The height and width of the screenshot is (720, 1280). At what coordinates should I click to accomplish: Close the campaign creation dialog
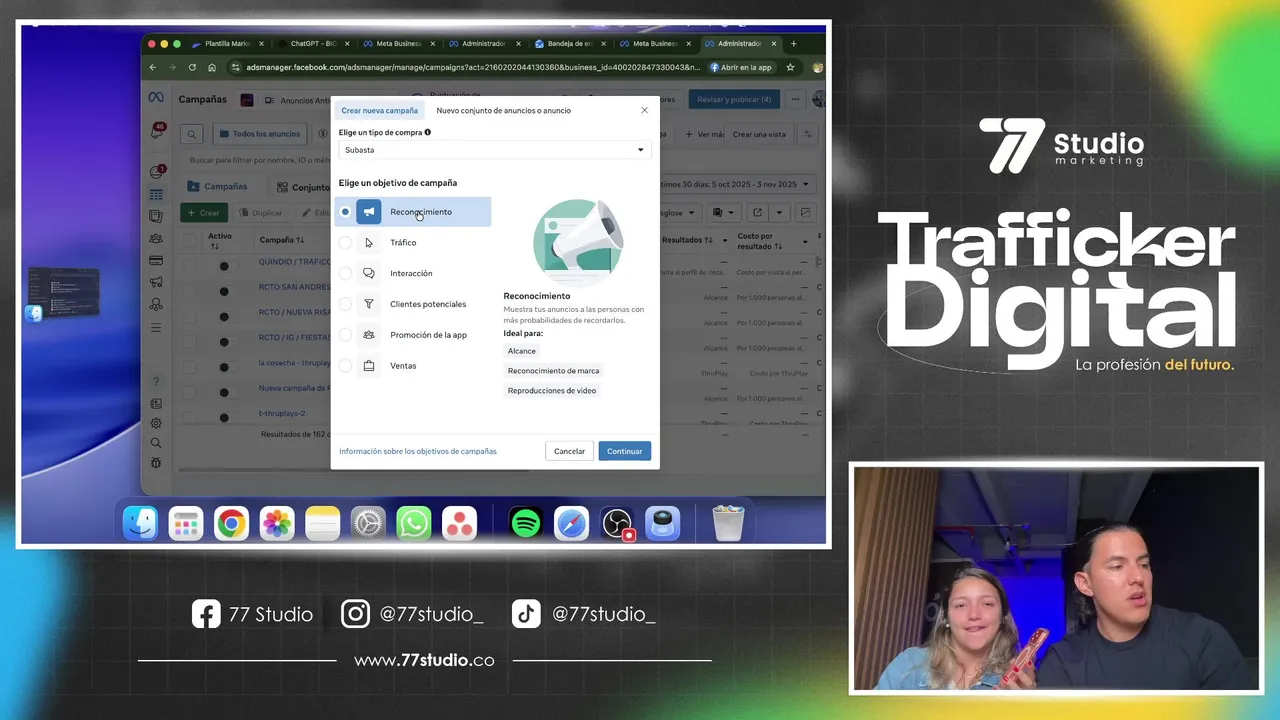pyautogui.click(x=644, y=110)
